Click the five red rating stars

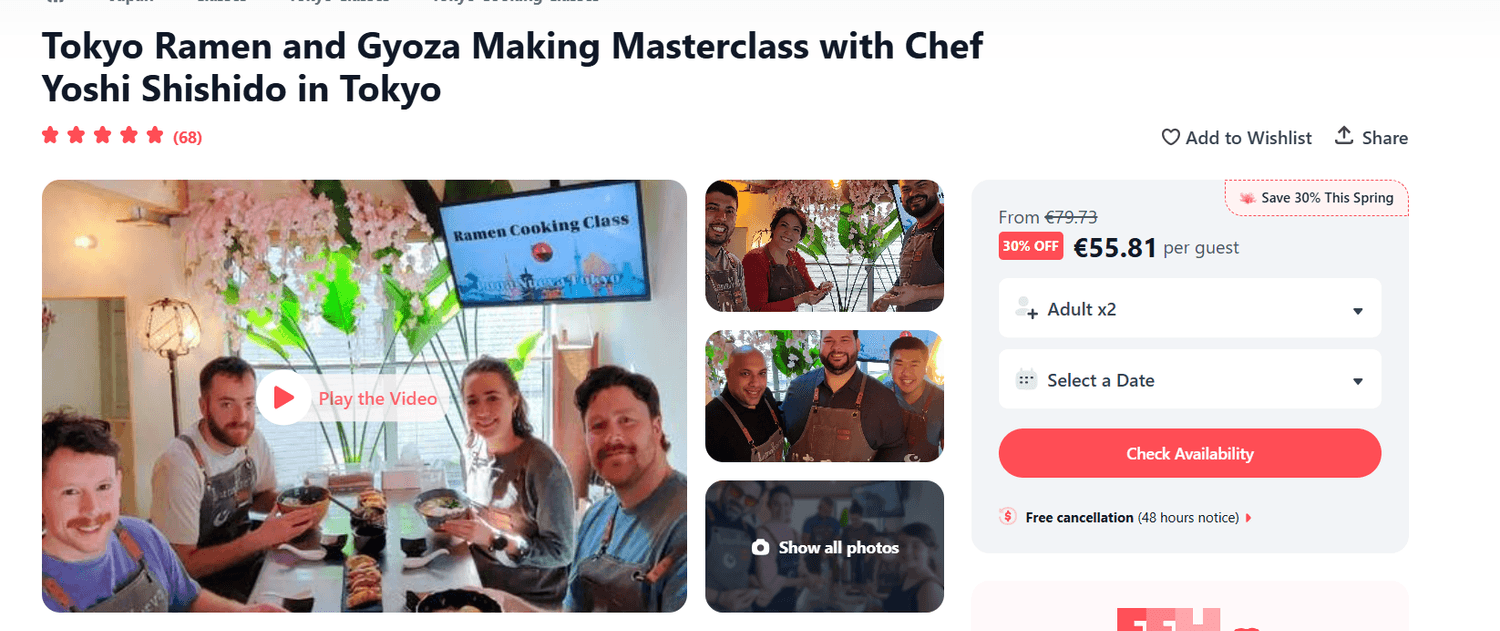click(102, 136)
